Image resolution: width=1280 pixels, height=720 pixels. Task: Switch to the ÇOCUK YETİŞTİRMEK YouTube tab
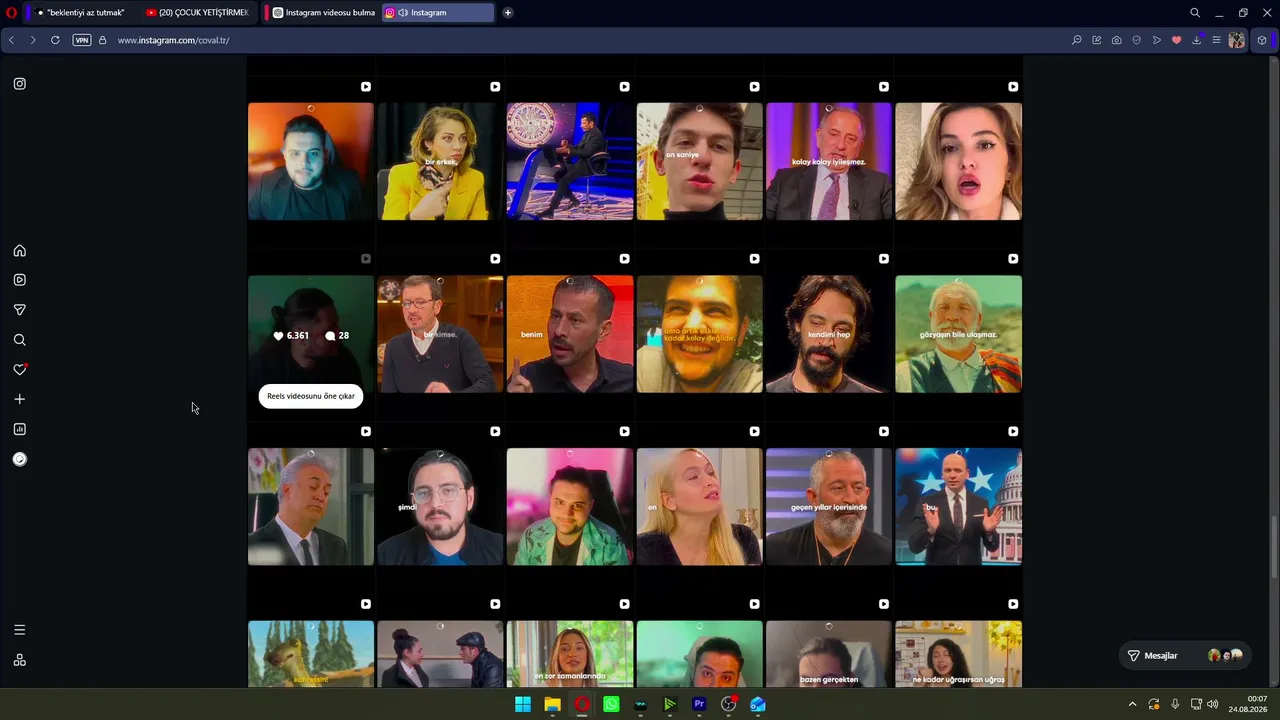(x=198, y=13)
